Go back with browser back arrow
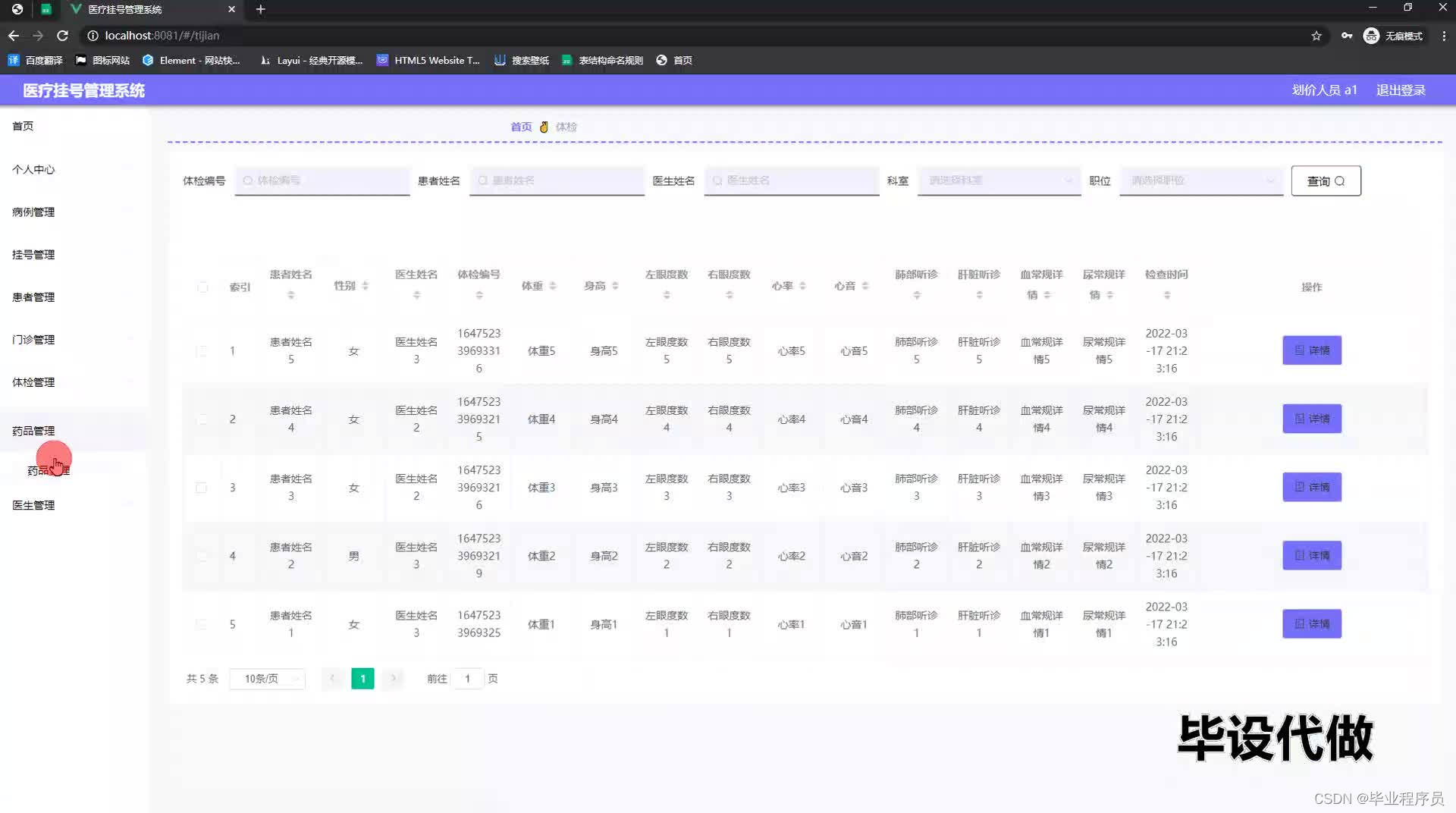 click(x=14, y=36)
